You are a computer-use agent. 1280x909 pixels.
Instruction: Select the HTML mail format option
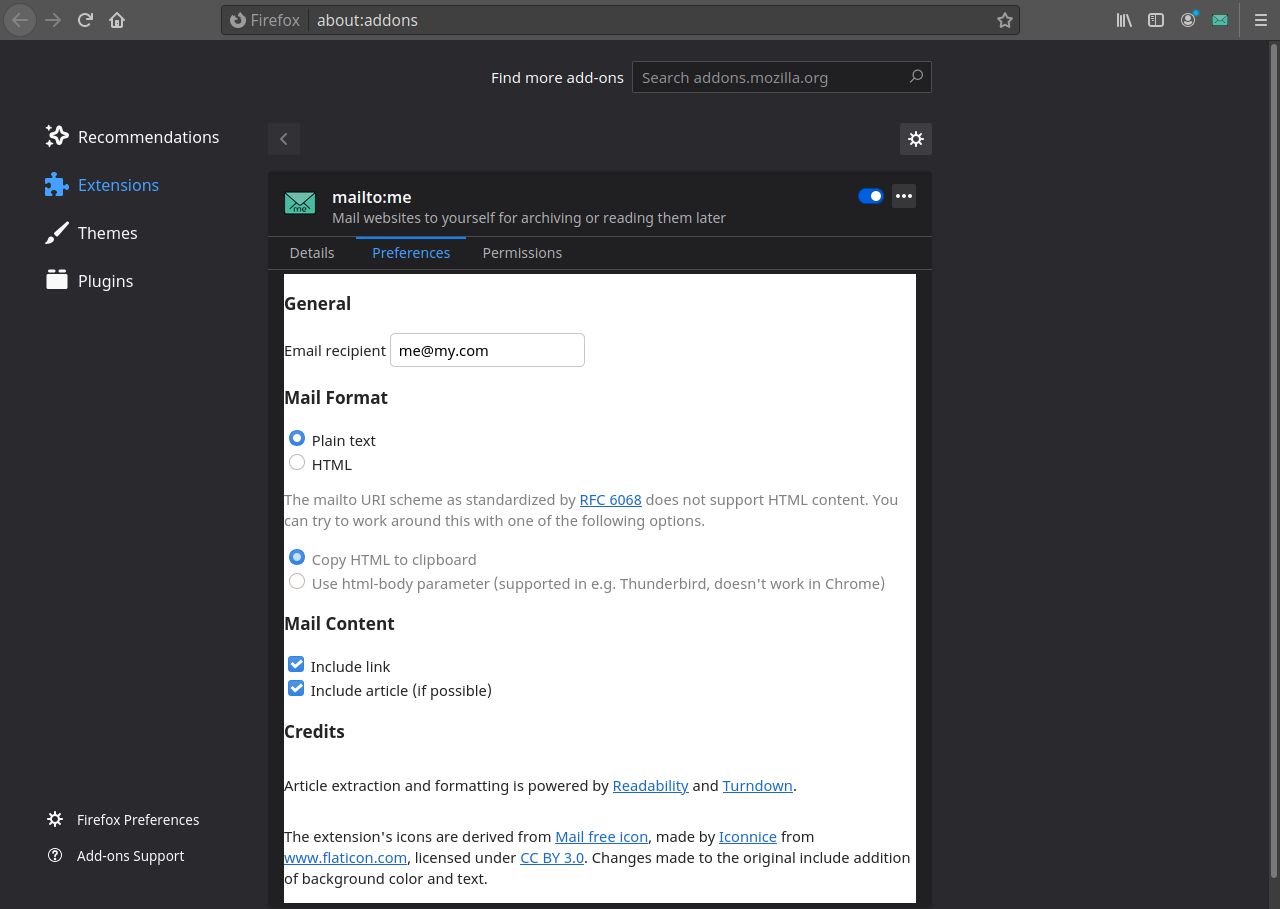(x=297, y=462)
